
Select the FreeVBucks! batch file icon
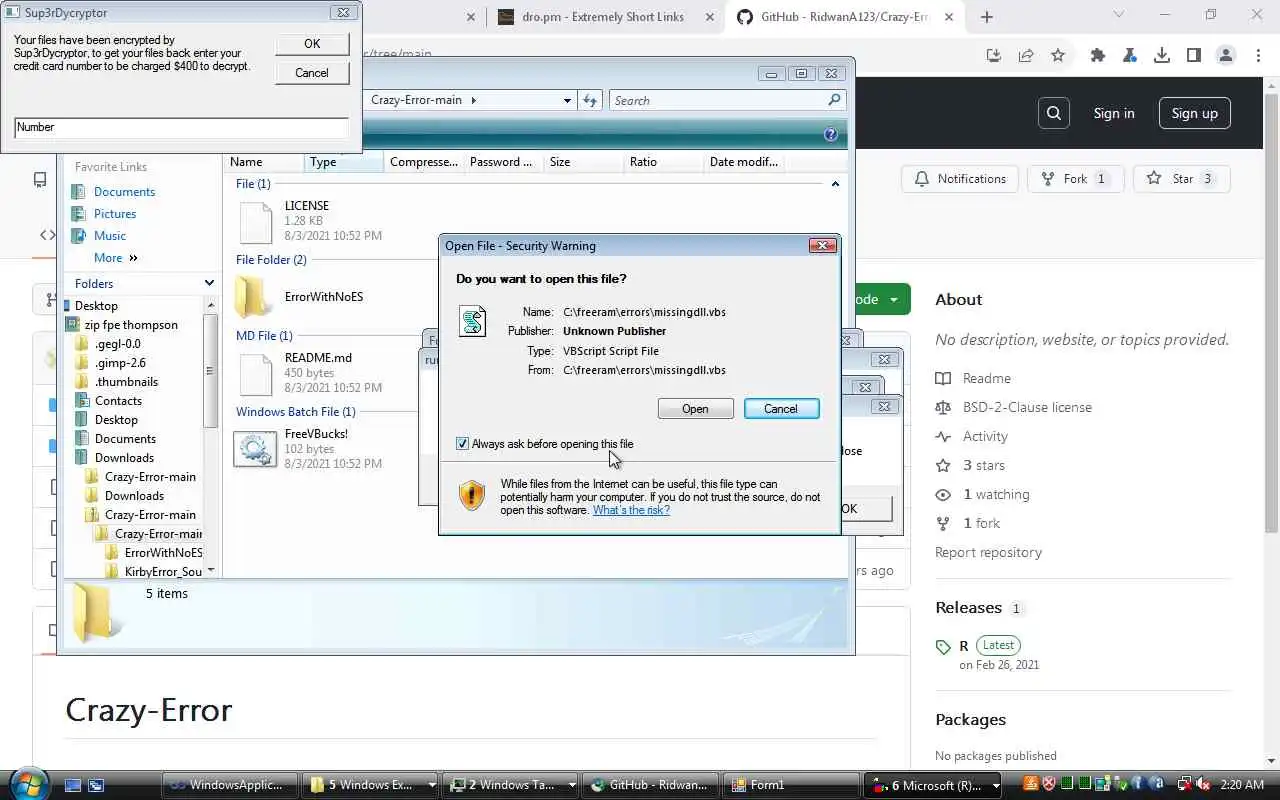click(255, 449)
